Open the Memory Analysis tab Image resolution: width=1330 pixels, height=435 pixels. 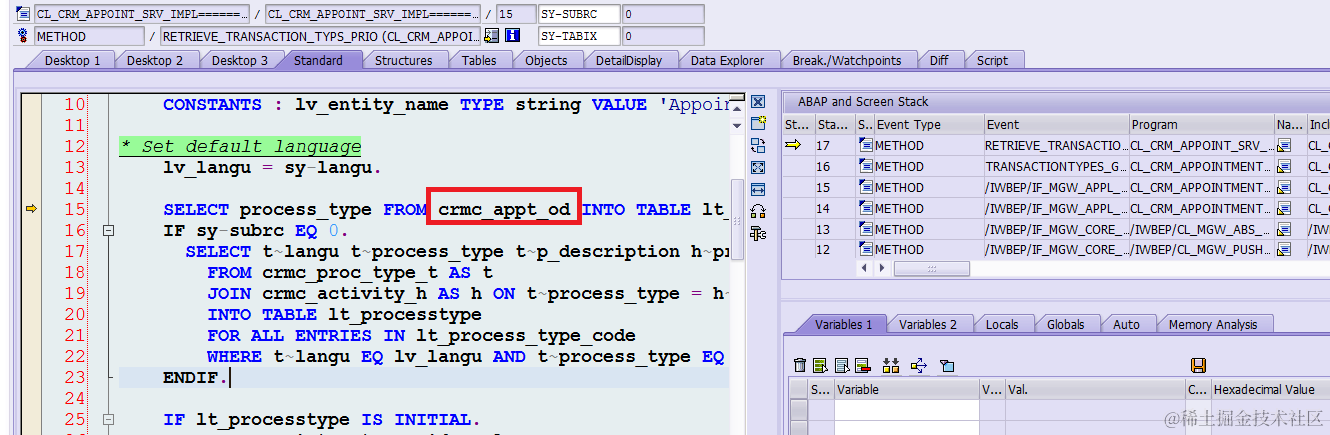click(x=1212, y=324)
